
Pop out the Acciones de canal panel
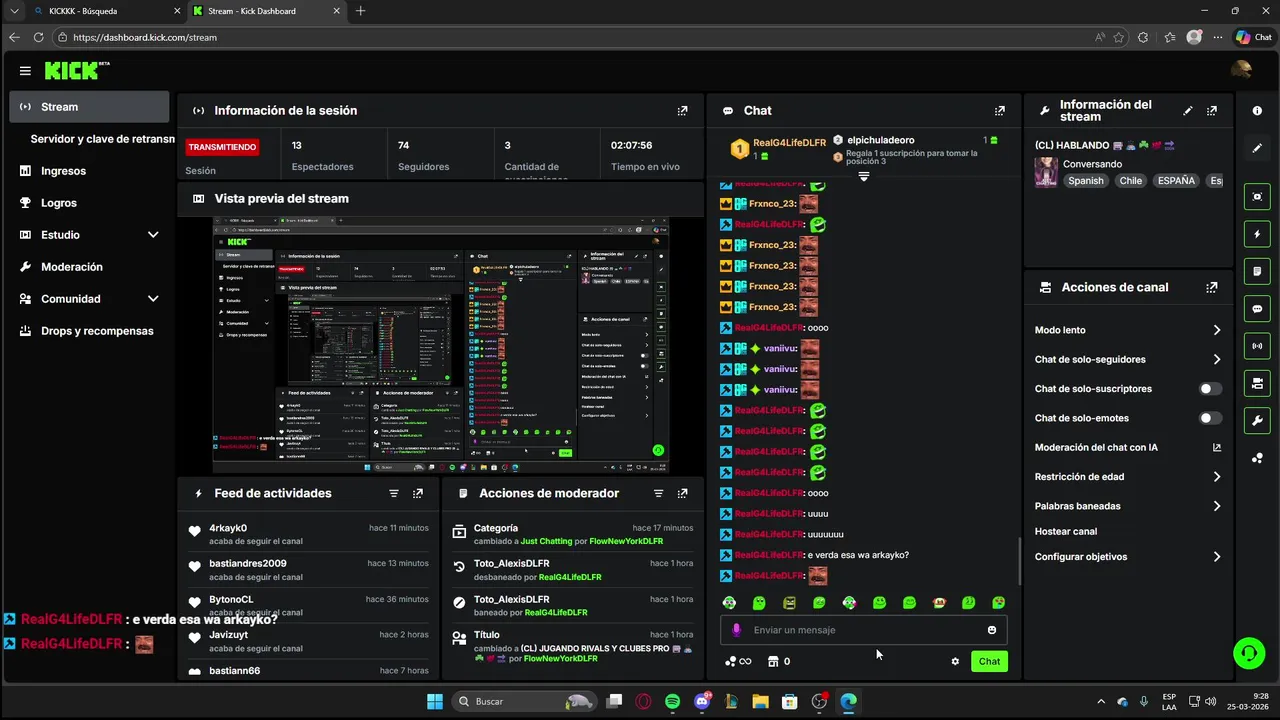pos(1212,287)
